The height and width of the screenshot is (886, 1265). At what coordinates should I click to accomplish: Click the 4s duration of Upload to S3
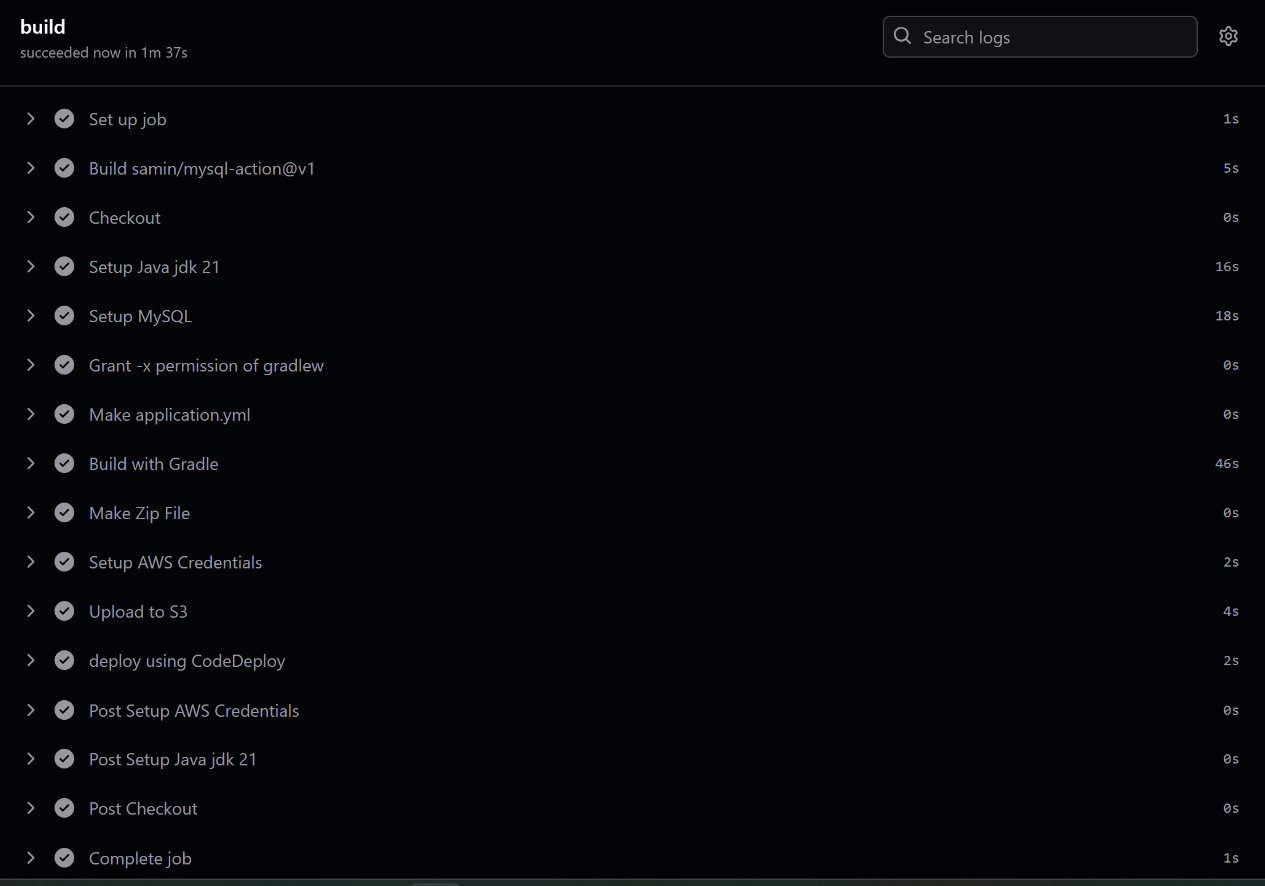1231,611
